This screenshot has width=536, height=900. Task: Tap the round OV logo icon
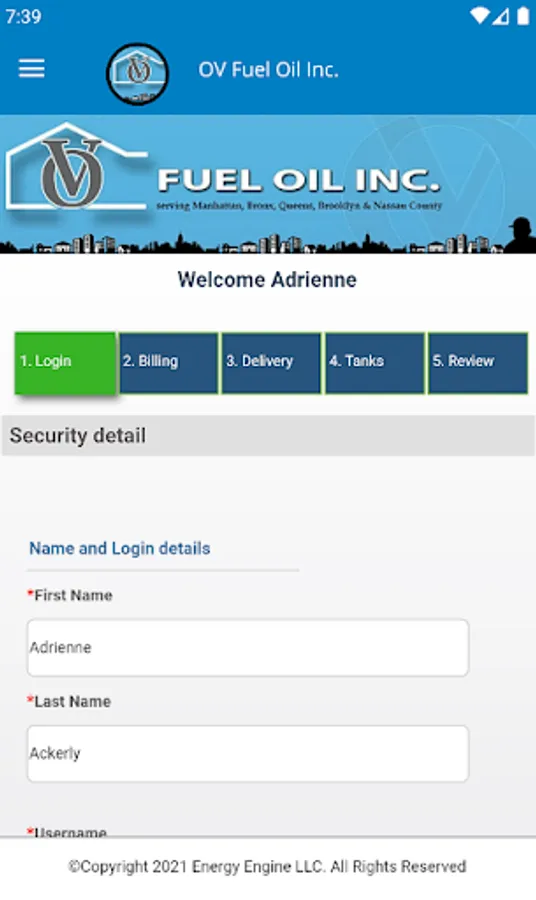[x=137, y=73]
